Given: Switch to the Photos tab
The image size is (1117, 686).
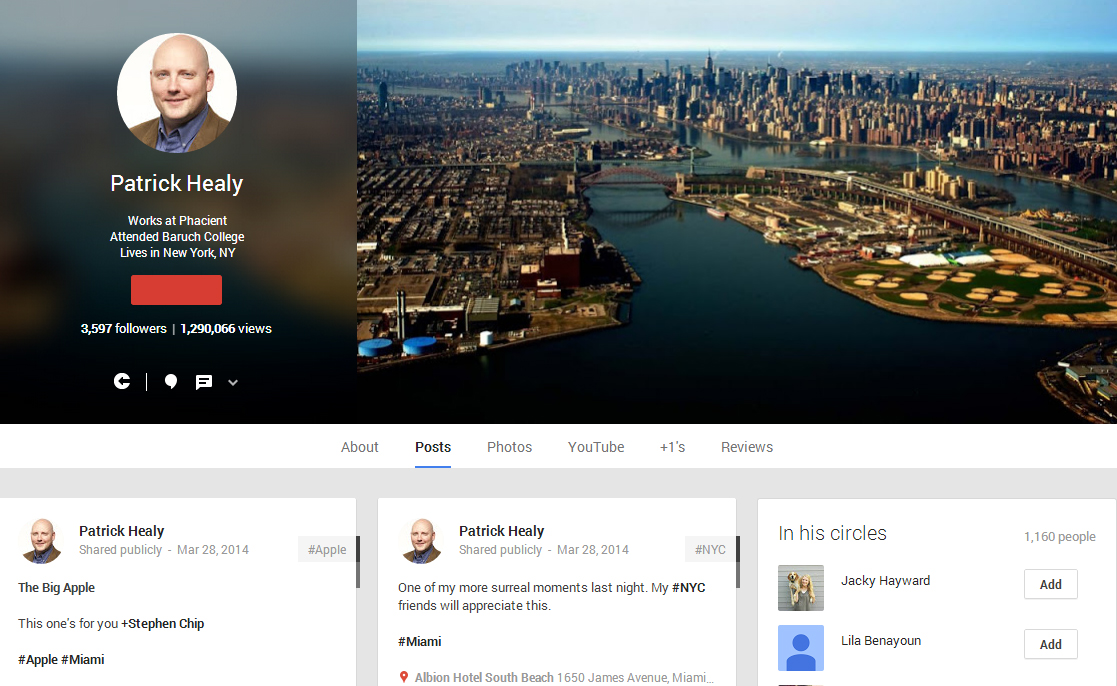Looking at the screenshot, I should coord(509,447).
